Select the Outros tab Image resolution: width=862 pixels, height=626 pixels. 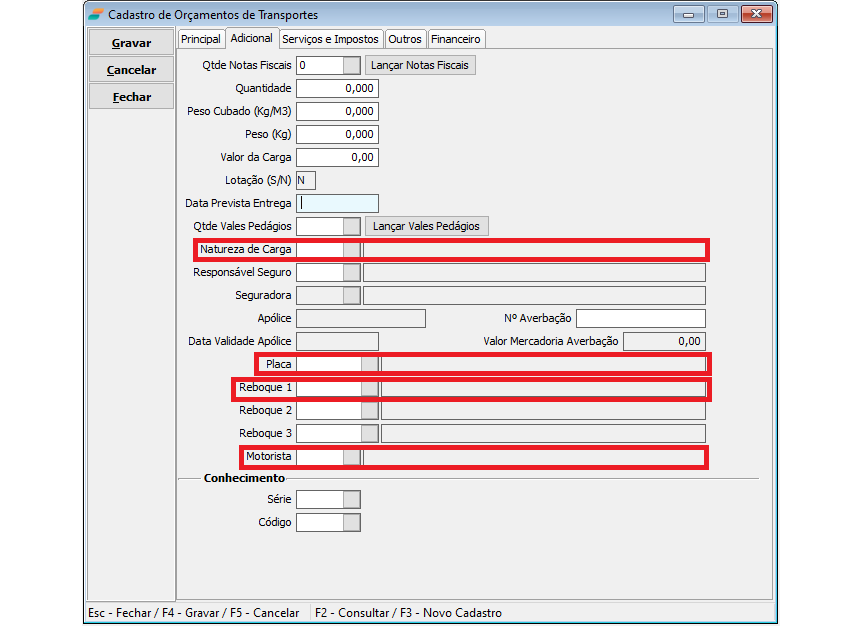[x=405, y=39]
